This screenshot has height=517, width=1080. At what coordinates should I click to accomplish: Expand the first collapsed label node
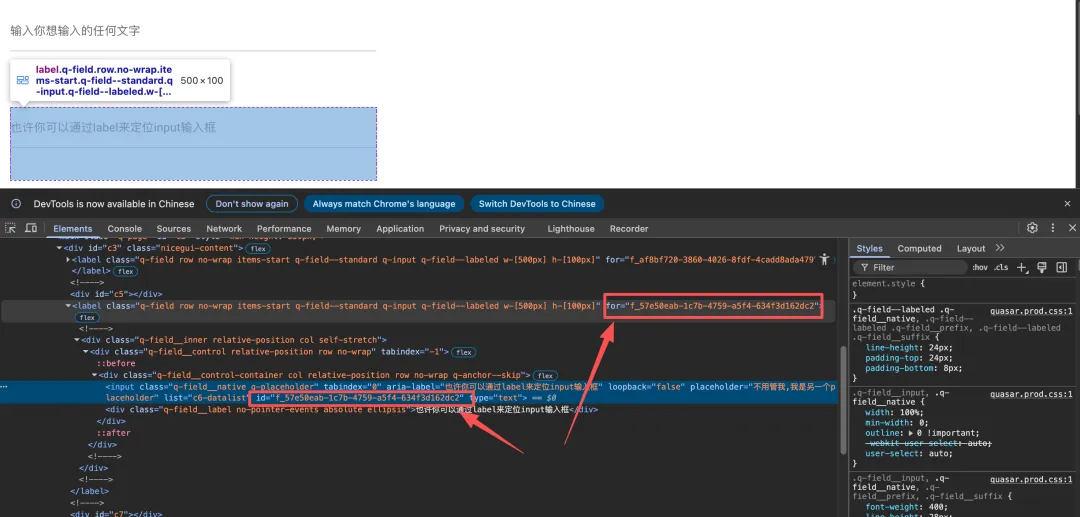tap(68, 260)
